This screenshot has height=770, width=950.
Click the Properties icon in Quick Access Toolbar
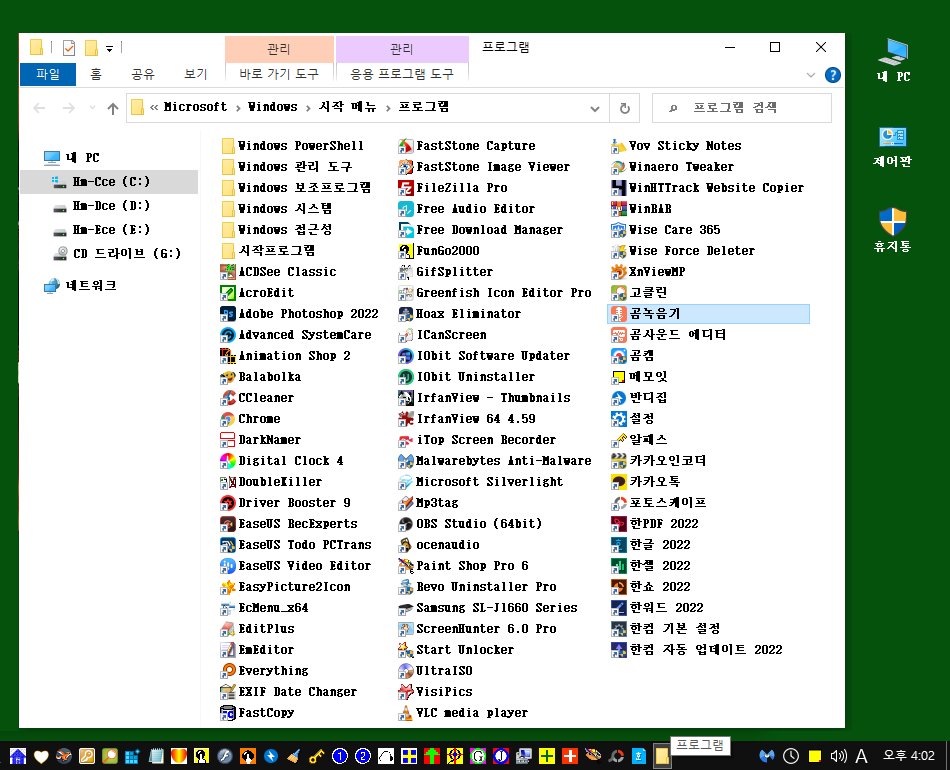pyautogui.click(x=68, y=48)
